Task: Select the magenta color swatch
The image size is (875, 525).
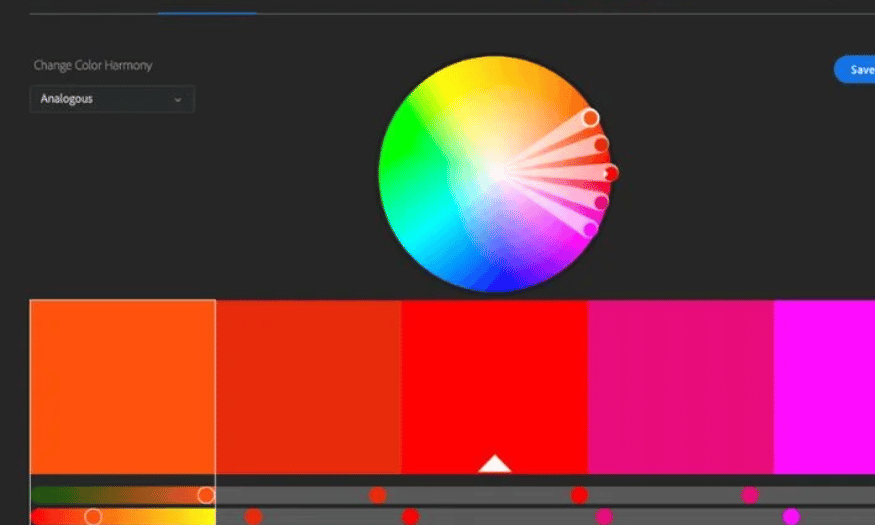Action: pos(825,387)
